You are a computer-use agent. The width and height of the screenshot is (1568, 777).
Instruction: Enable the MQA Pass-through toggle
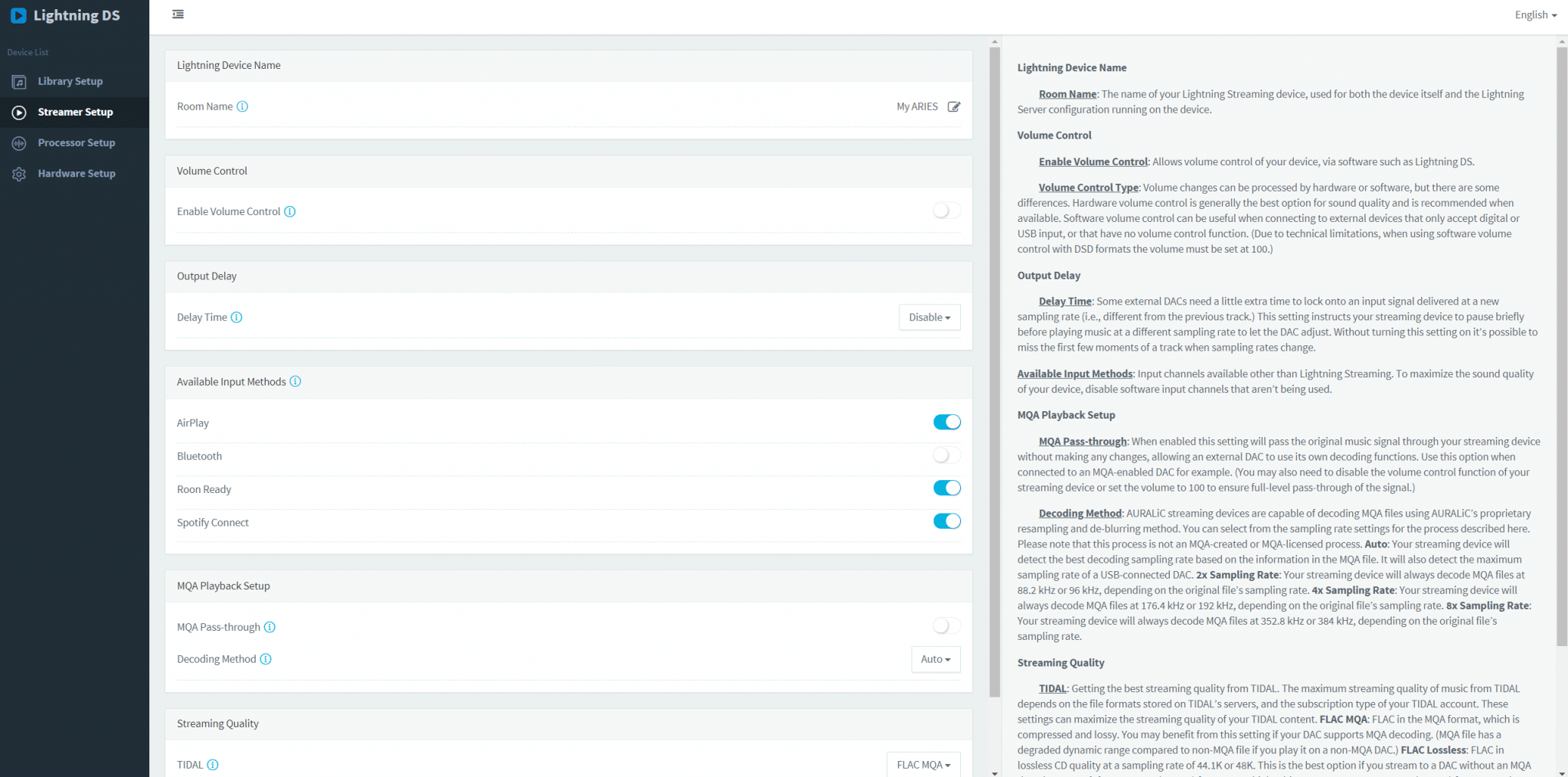tap(947, 626)
